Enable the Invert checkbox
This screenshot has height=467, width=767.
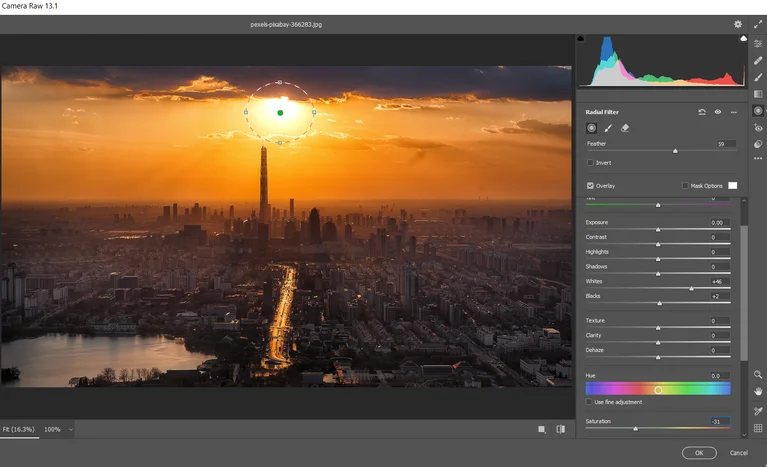(590, 162)
